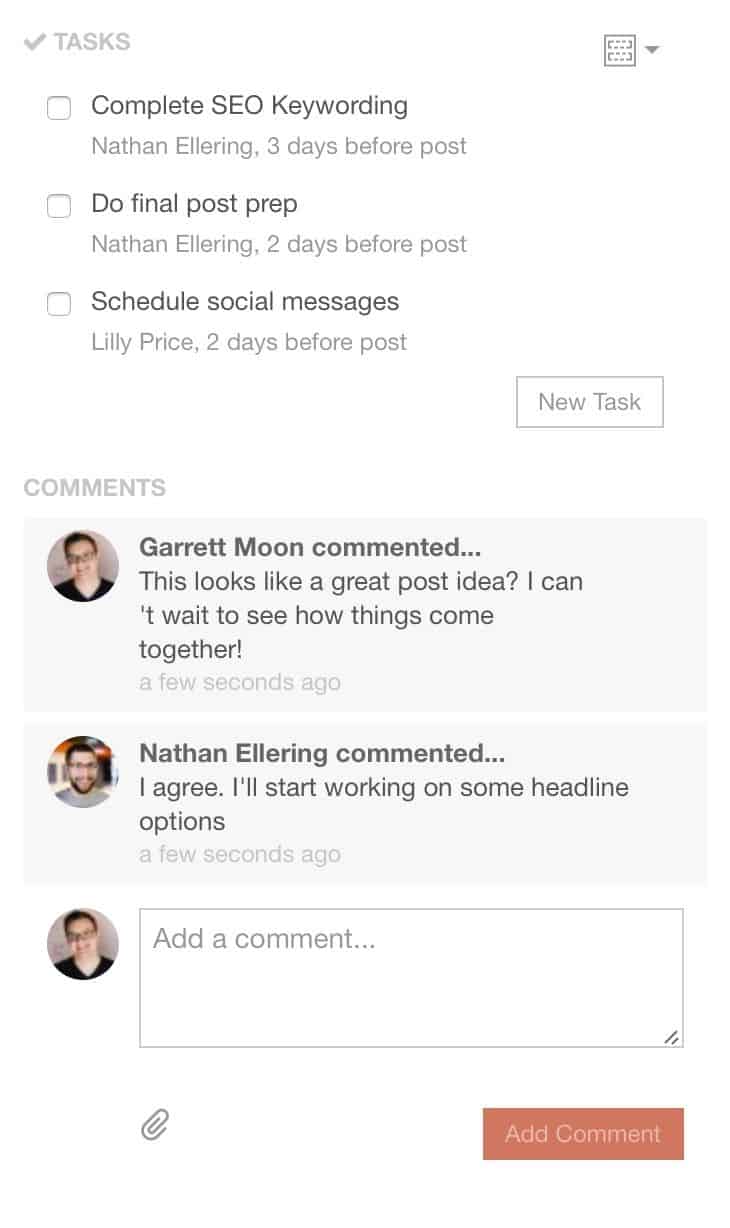
Task: Check off the Complete SEO Keywording task
Action: point(59,108)
